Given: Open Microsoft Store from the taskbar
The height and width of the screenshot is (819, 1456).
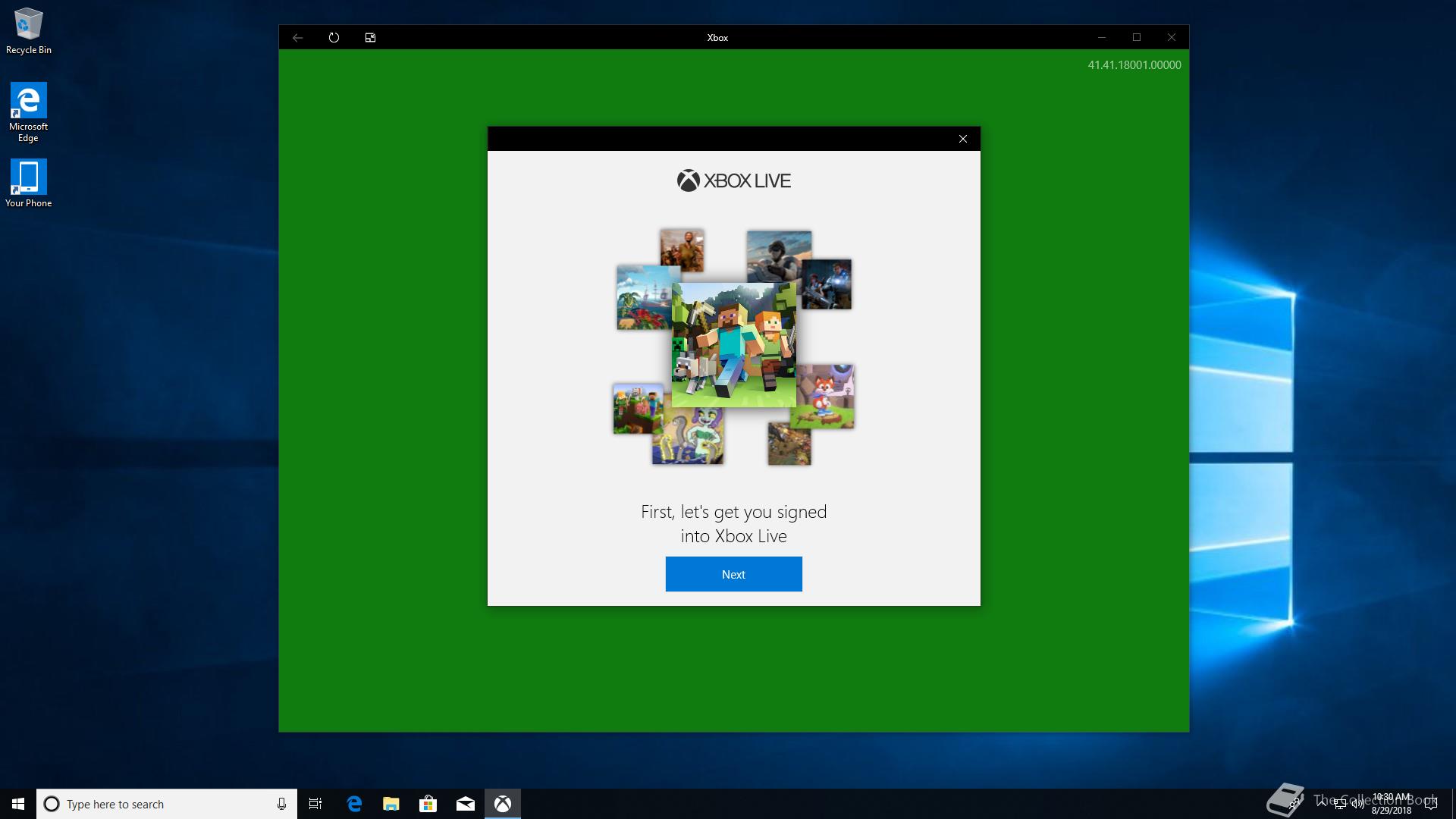Looking at the screenshot, I should tap(428, 804).
